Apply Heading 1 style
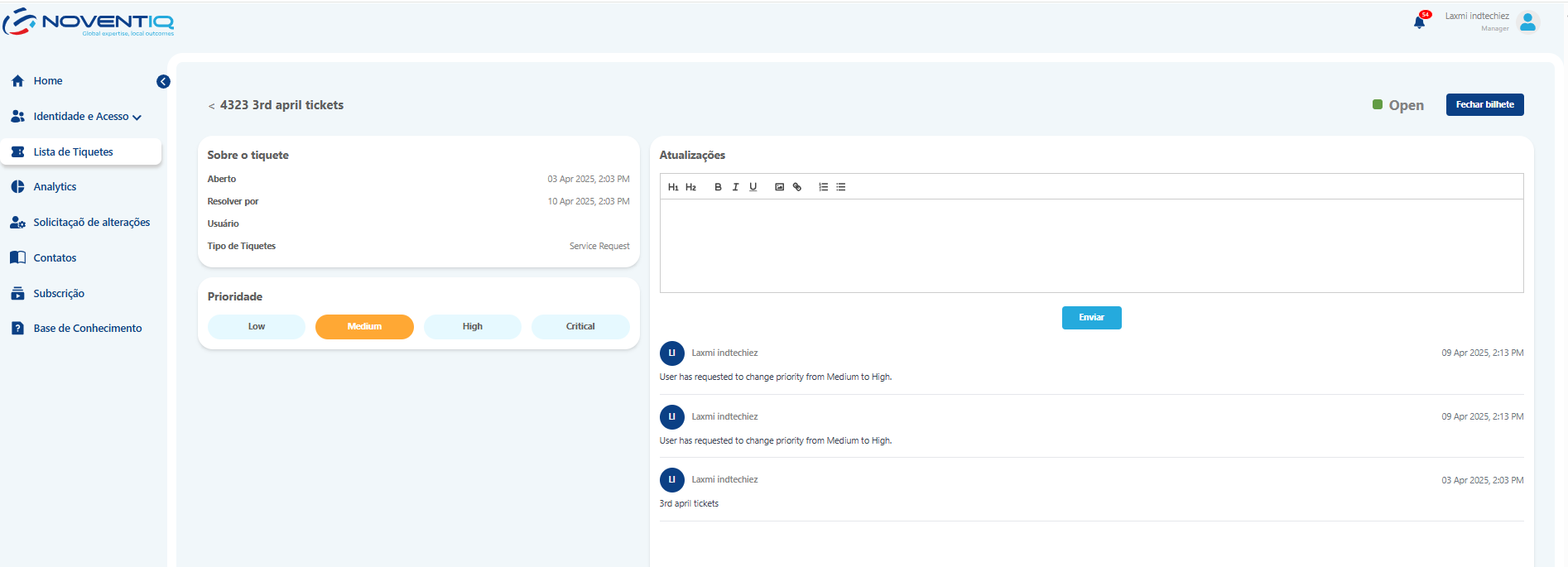Image resolution: width=1568 pixels, height=567 pixels. 673,187
